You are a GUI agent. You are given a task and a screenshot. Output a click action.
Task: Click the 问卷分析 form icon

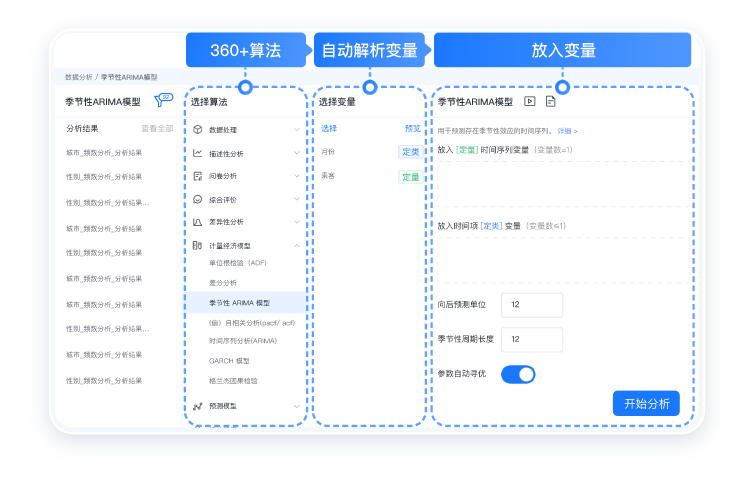point(198,176)
